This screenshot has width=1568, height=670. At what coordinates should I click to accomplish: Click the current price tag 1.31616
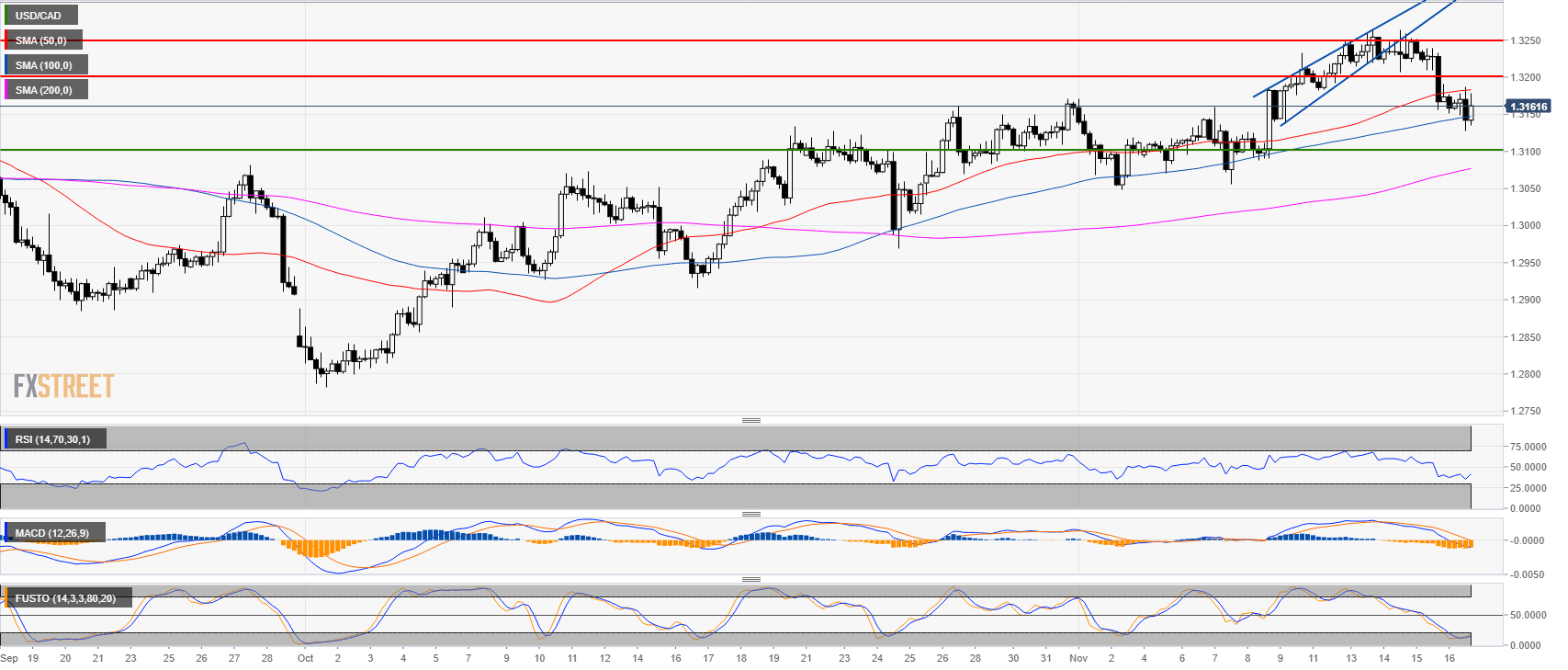1529,107
